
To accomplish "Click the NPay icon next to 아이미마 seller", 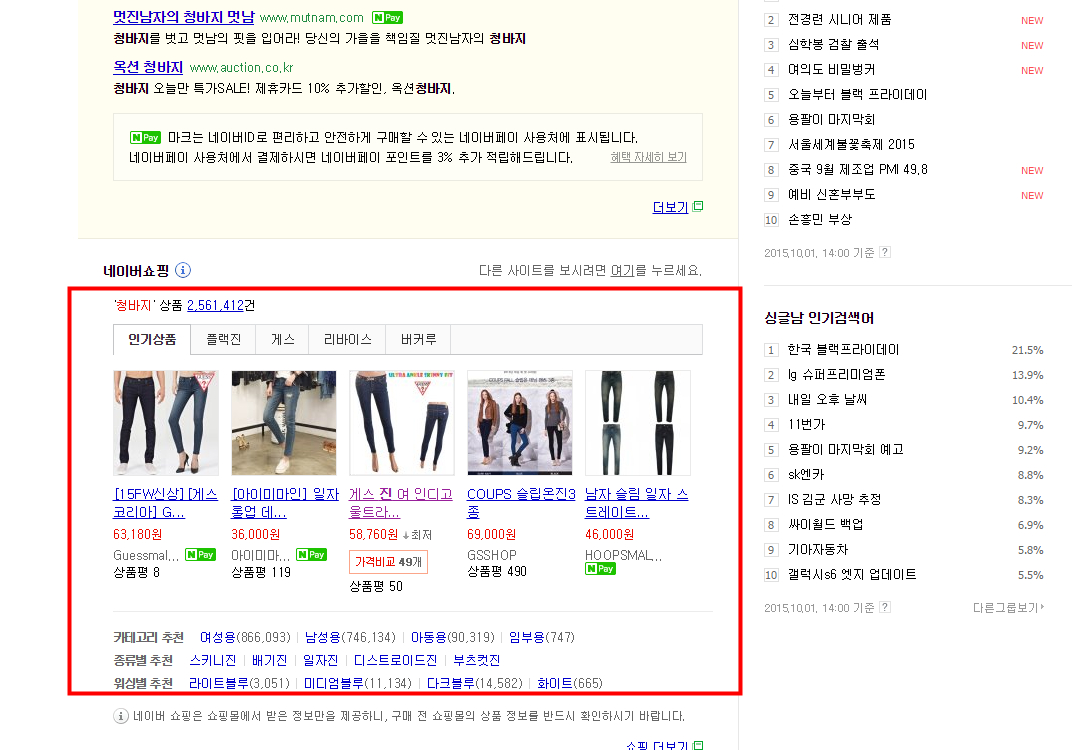I will (x=311, y=554).
